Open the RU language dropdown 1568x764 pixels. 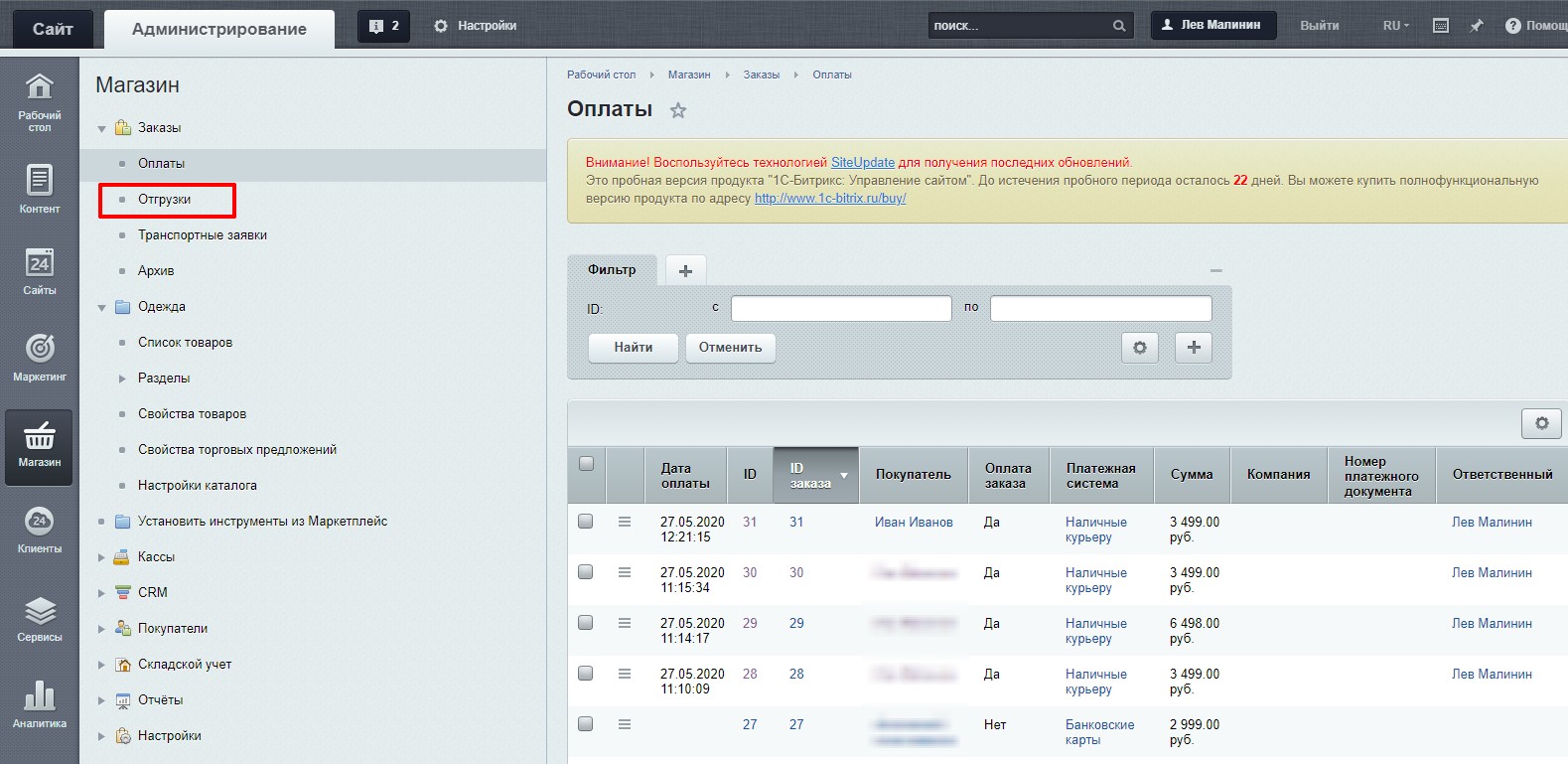pyautogui.click(x=1395, y=26)
